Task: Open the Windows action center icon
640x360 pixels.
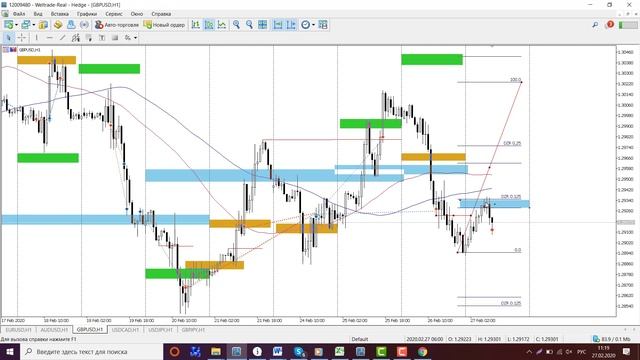Action: [x=627, y=351]
